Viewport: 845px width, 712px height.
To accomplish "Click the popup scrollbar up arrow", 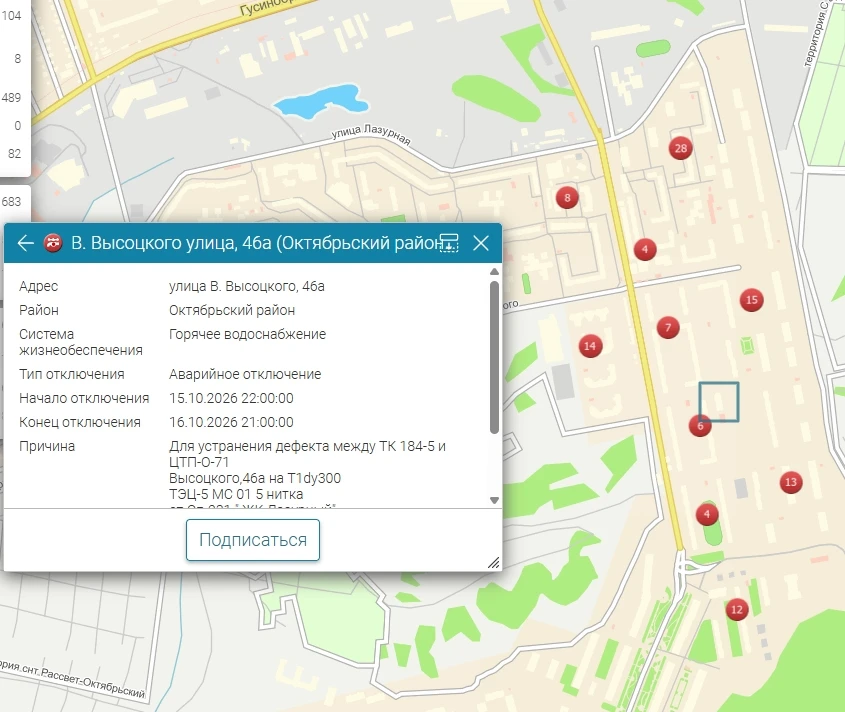I will pos(494,272).
